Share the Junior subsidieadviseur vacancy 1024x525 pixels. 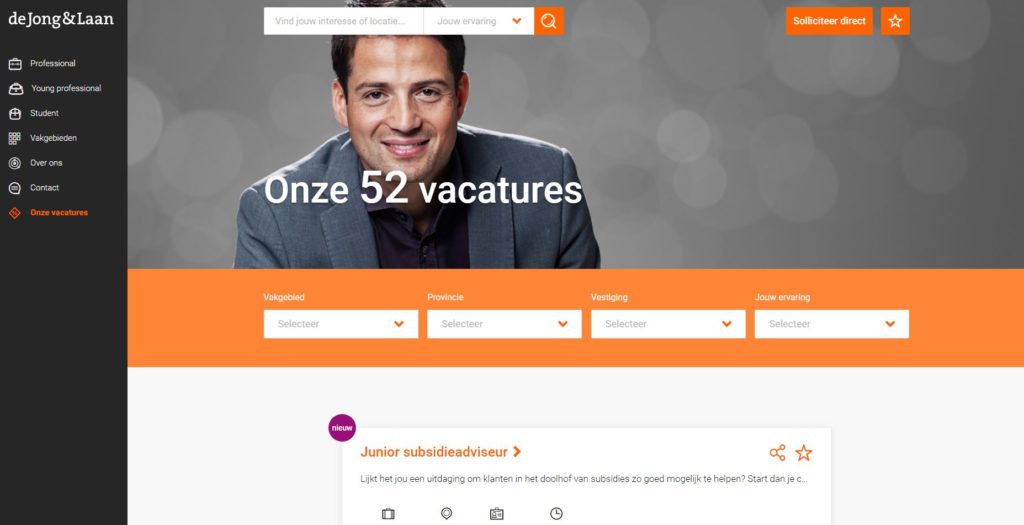777,453
